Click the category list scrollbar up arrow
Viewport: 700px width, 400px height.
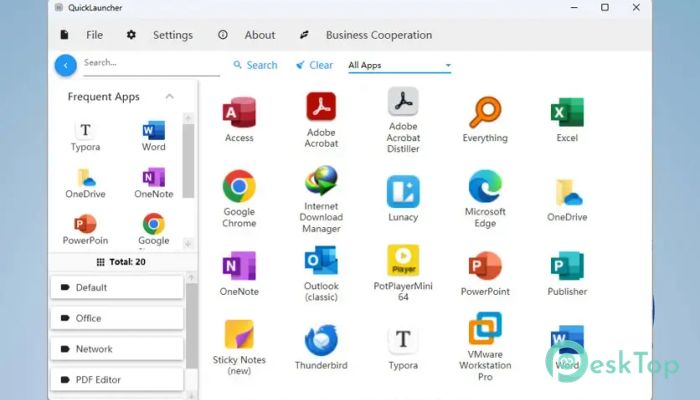point(191,277)
